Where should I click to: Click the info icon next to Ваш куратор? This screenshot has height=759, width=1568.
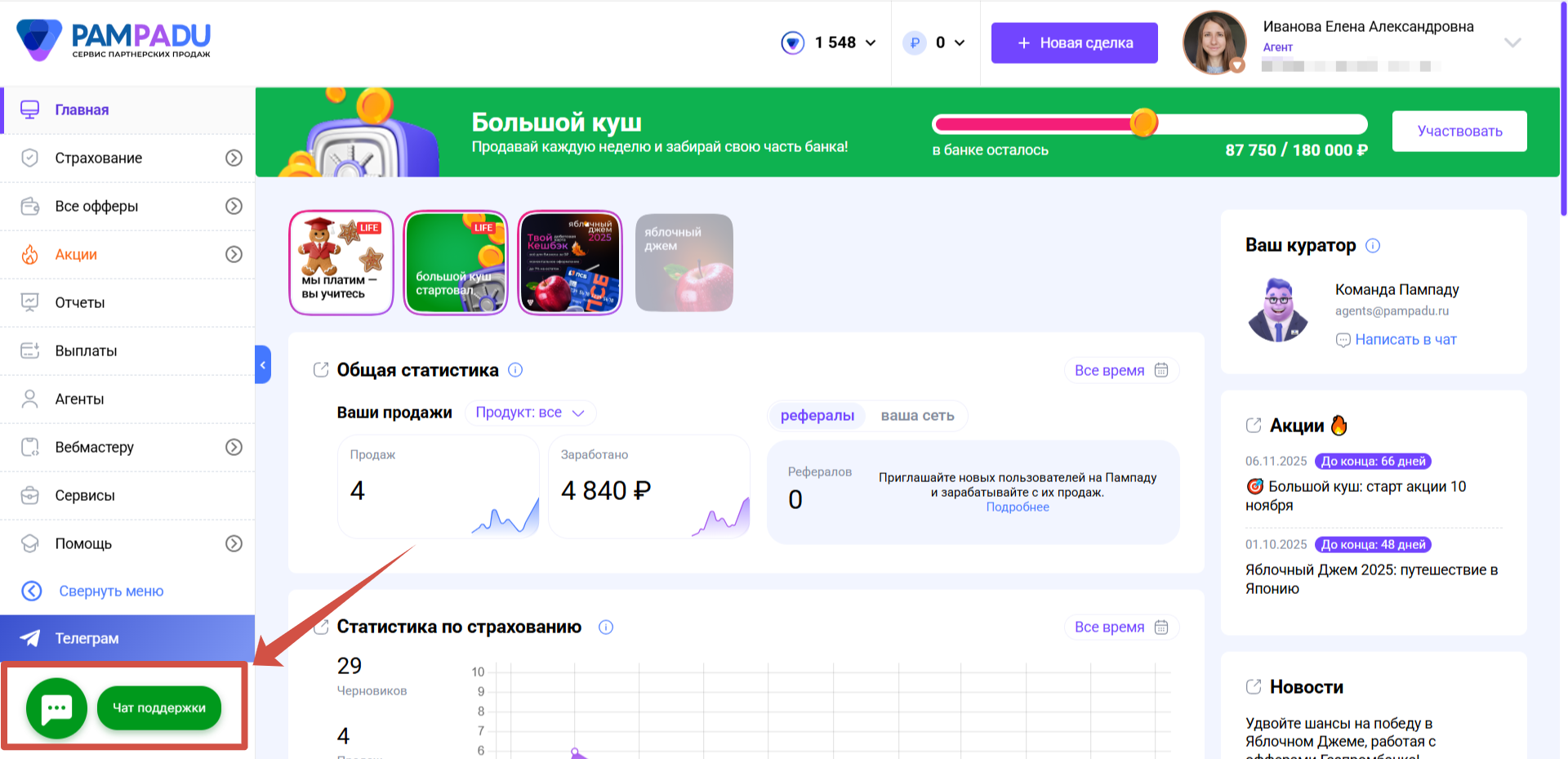[1373, 246]
